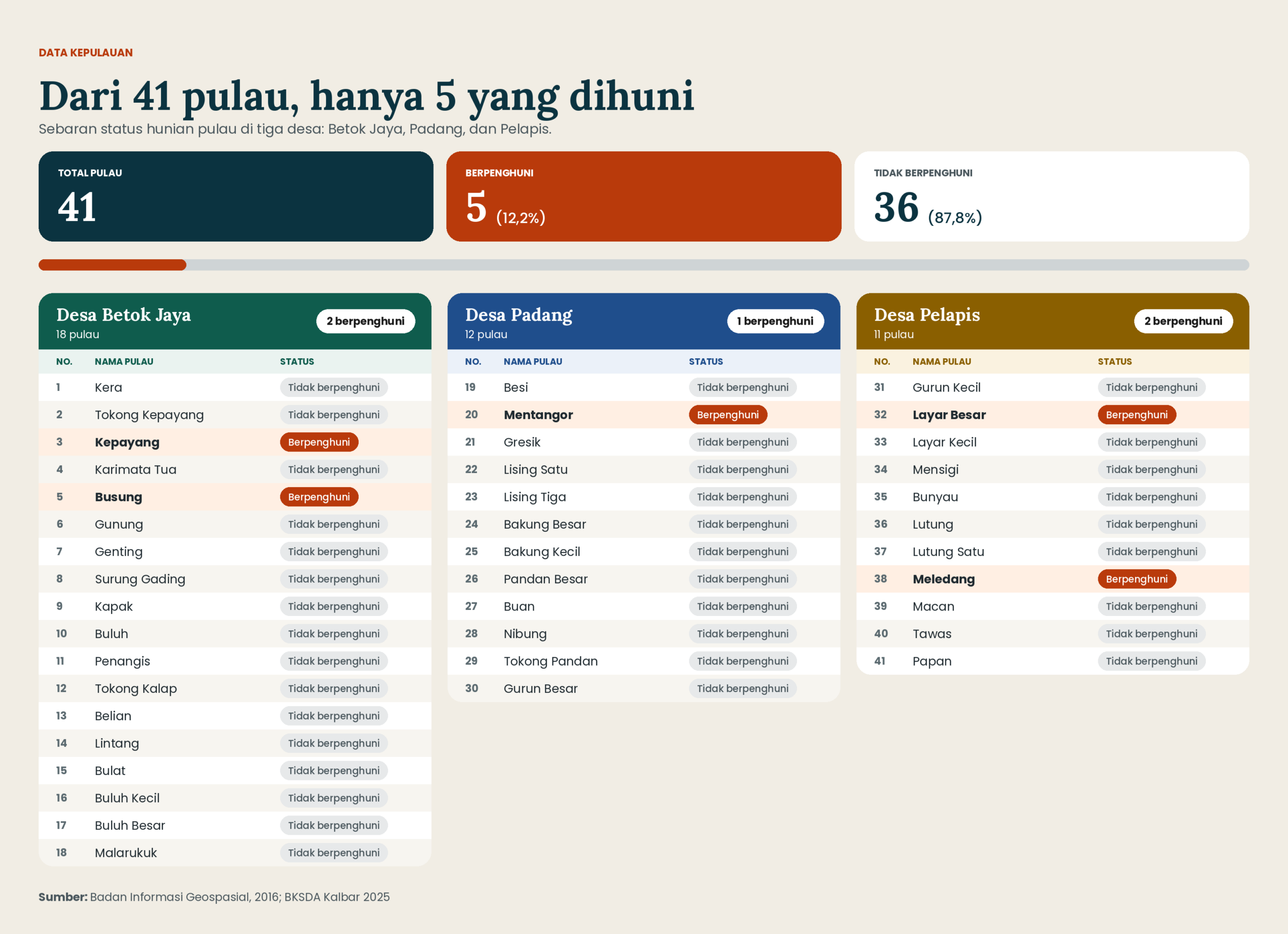Click the '18 pulau' subtitle
This screenshot has height=934, width=1288.
coord(78,334)
